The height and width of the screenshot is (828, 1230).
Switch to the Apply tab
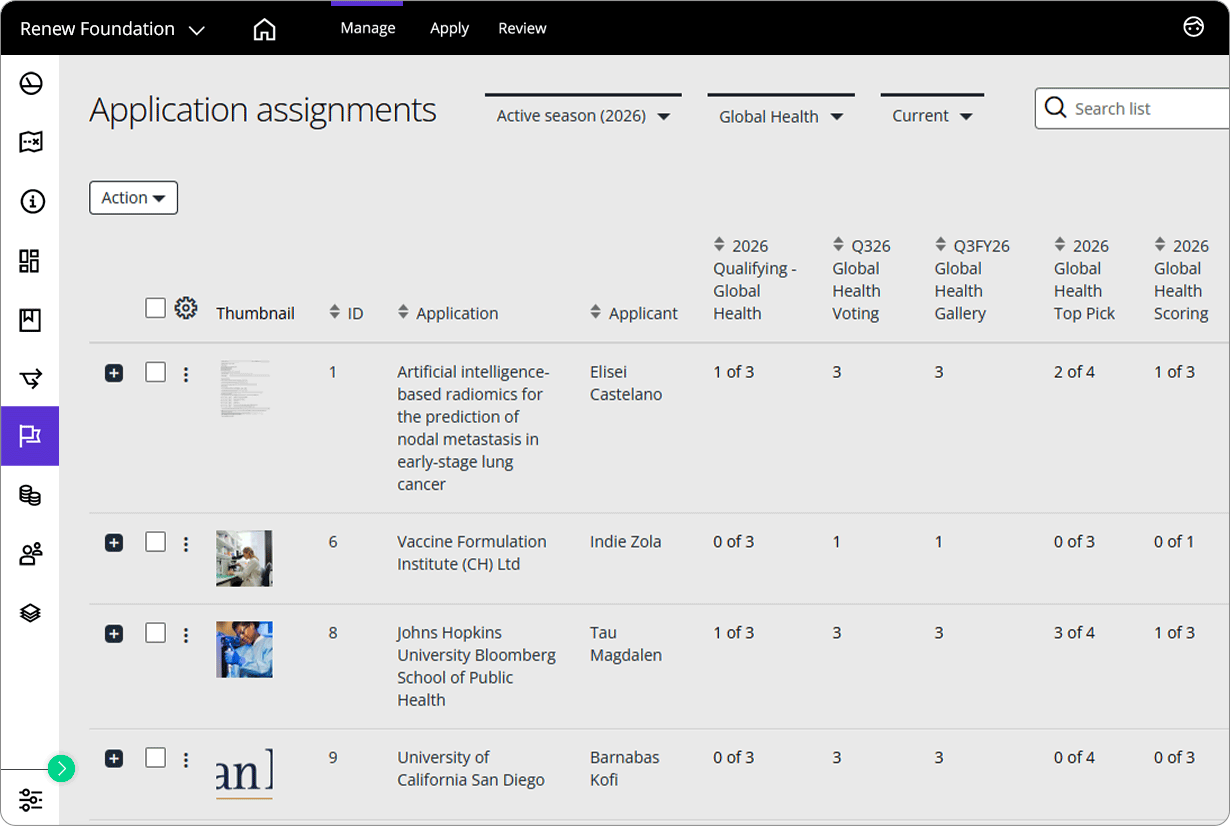coord(449,28)
